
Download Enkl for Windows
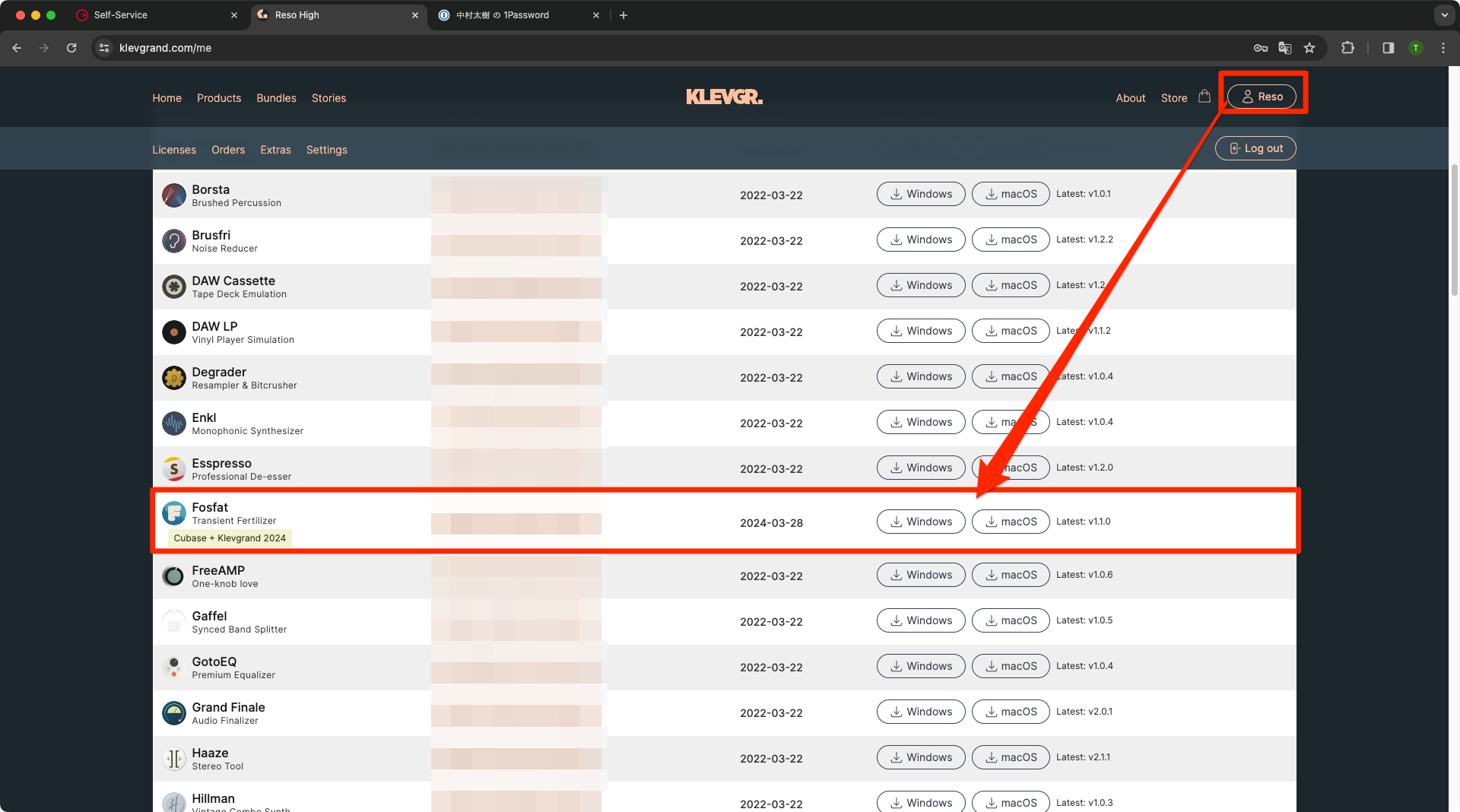[x=921, y=422]
